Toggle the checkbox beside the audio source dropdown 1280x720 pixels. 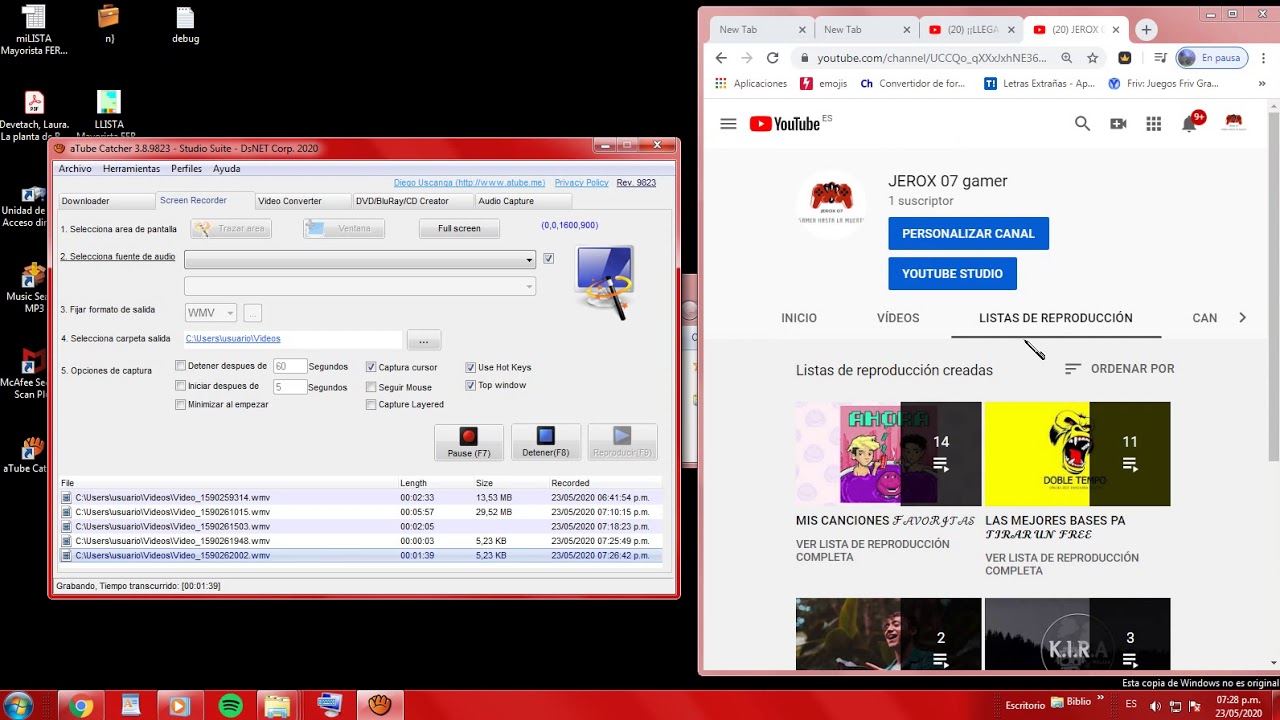pyautogui.click(x=548, y=258)
